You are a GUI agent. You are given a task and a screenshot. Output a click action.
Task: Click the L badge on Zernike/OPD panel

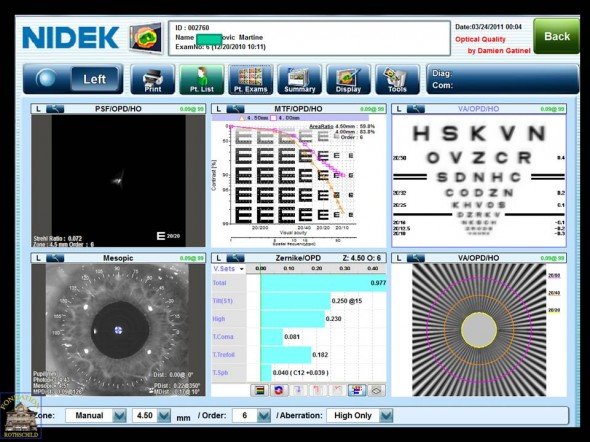click(x=219, y=258)
